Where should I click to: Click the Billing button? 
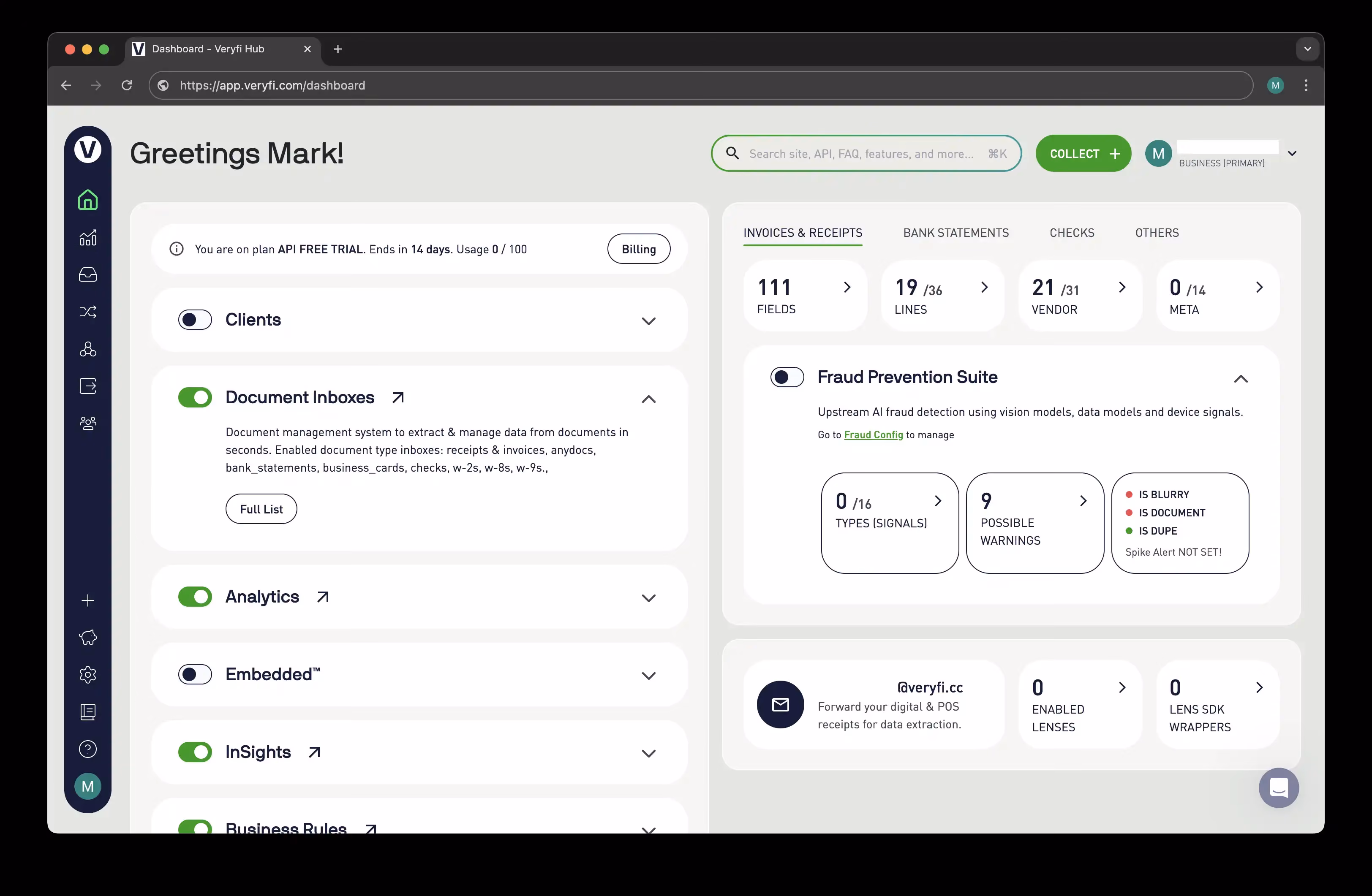(639, 249)
